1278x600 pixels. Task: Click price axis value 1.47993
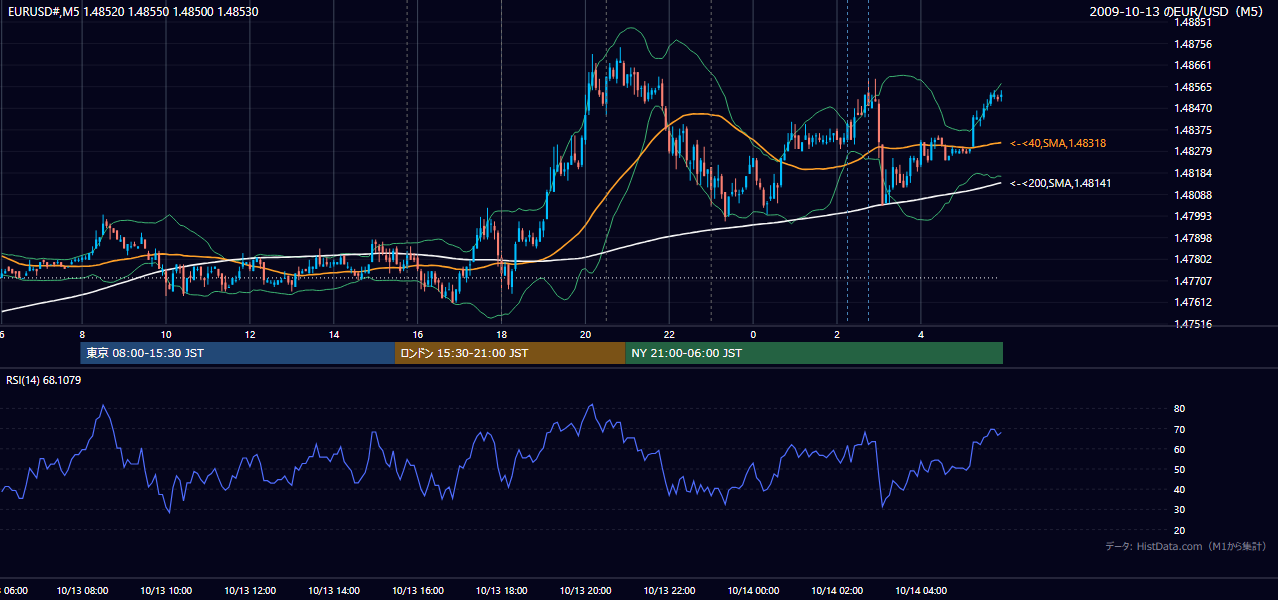[x=1193, y=216]
